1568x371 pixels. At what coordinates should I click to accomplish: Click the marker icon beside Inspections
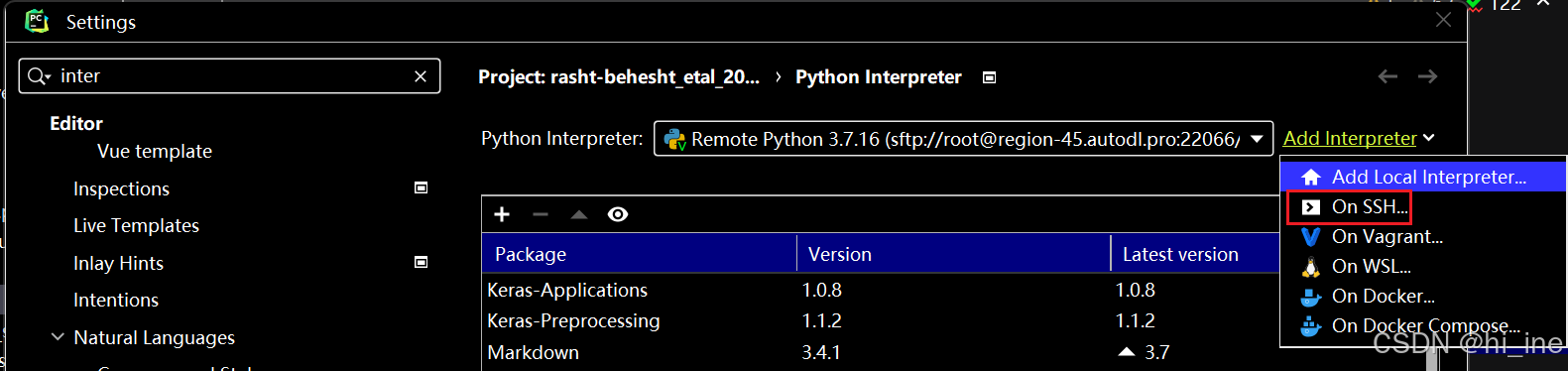pos(421,187)
